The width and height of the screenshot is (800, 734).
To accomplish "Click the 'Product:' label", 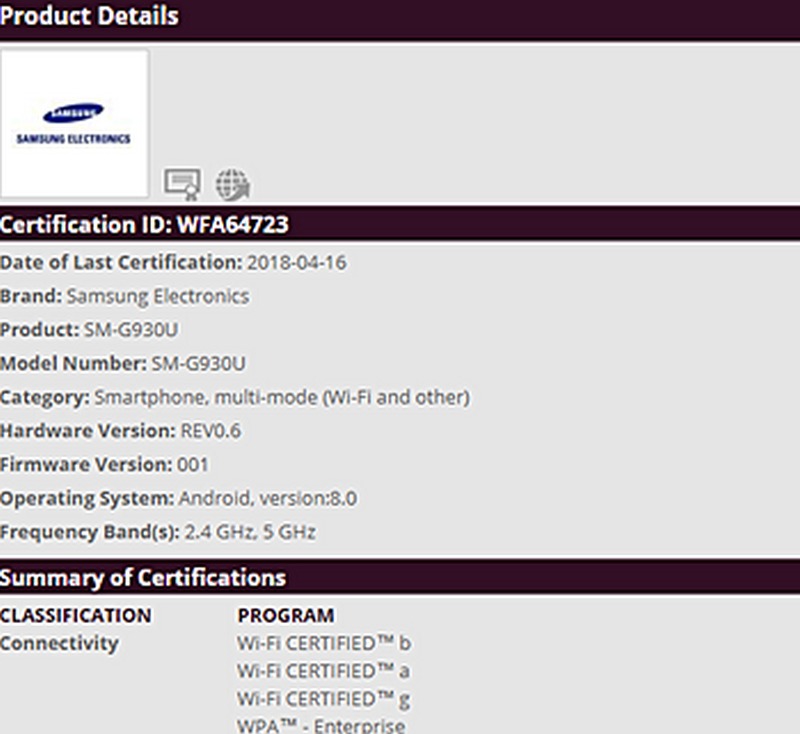I will (x=40, y=330).
